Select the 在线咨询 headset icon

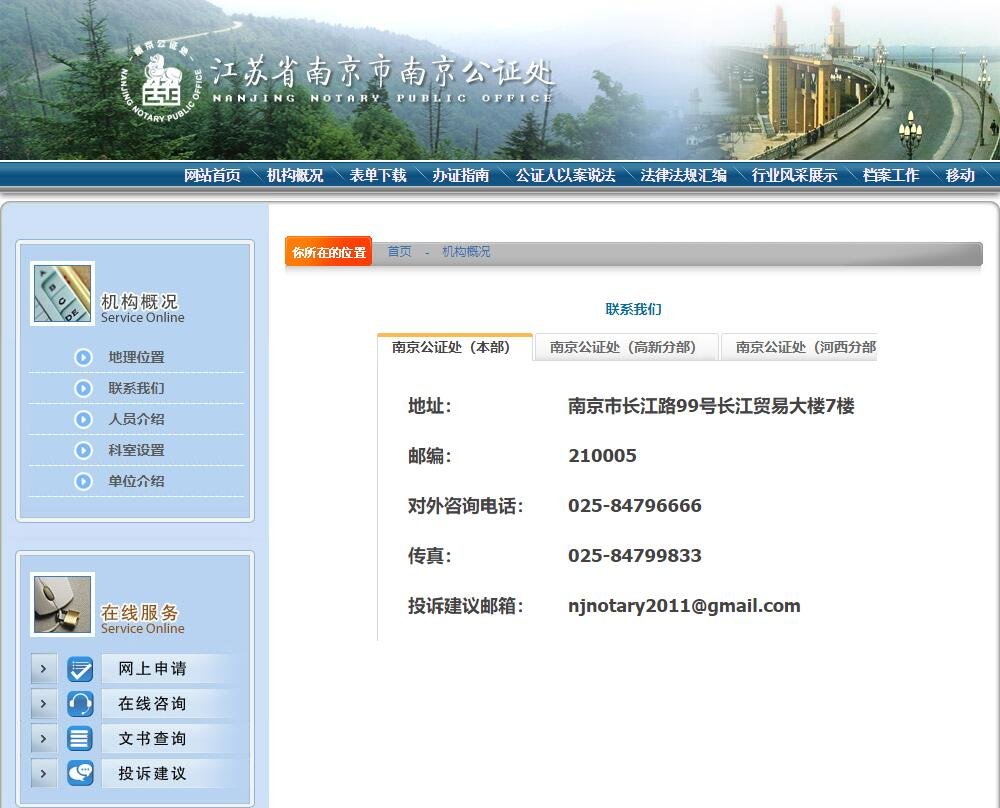pyautogui.click(x=79, y=703)
